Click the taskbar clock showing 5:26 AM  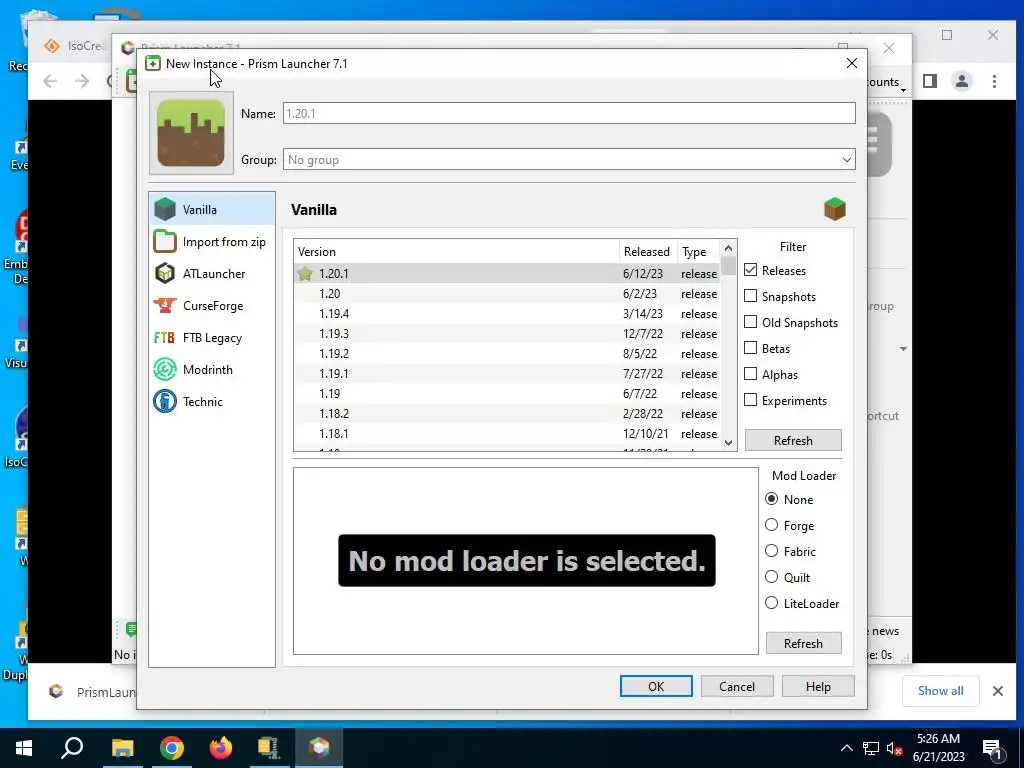coord(938,748)
